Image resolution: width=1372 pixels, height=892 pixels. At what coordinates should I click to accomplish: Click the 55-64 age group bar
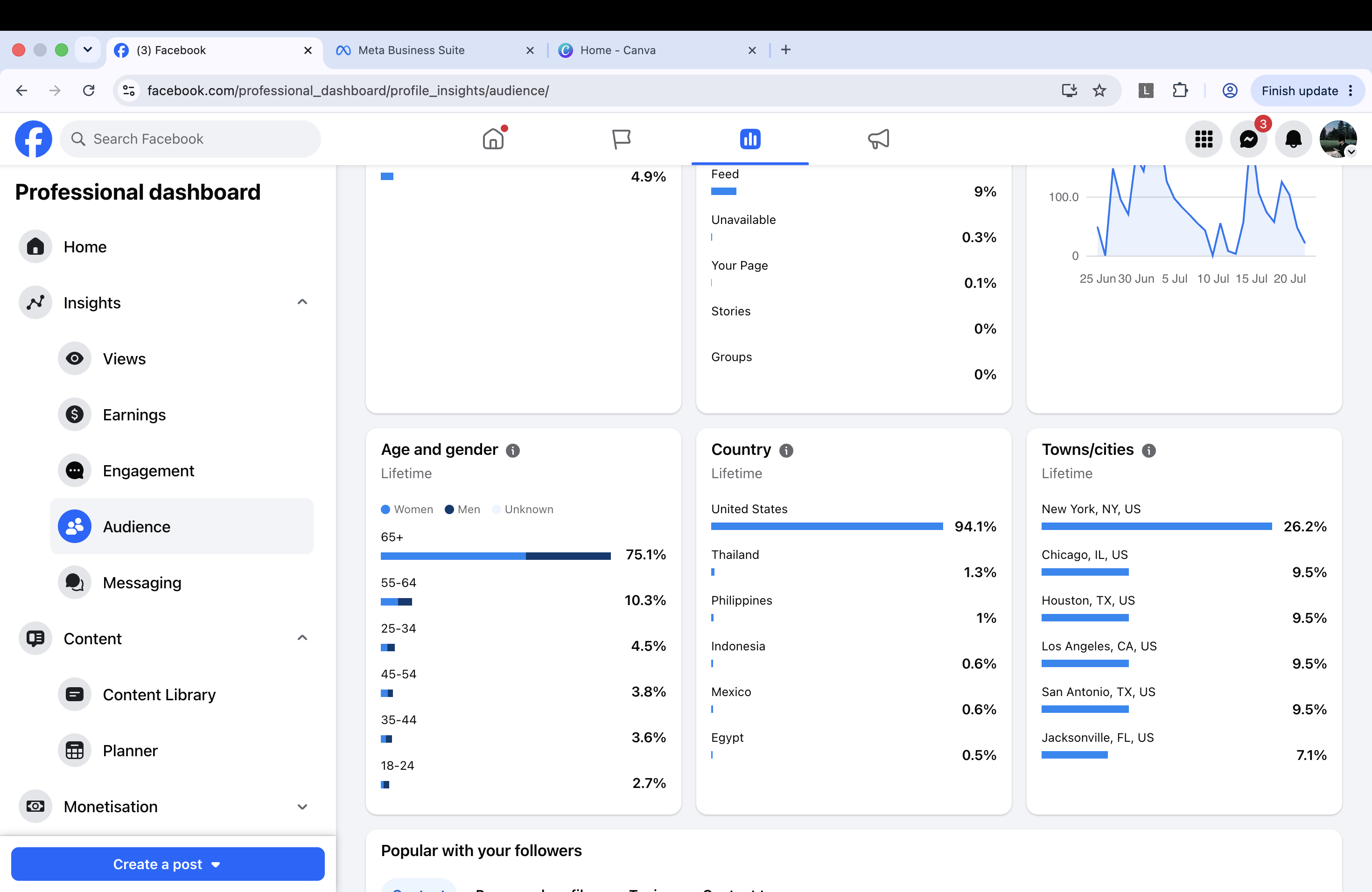click(x=397, y=601)
